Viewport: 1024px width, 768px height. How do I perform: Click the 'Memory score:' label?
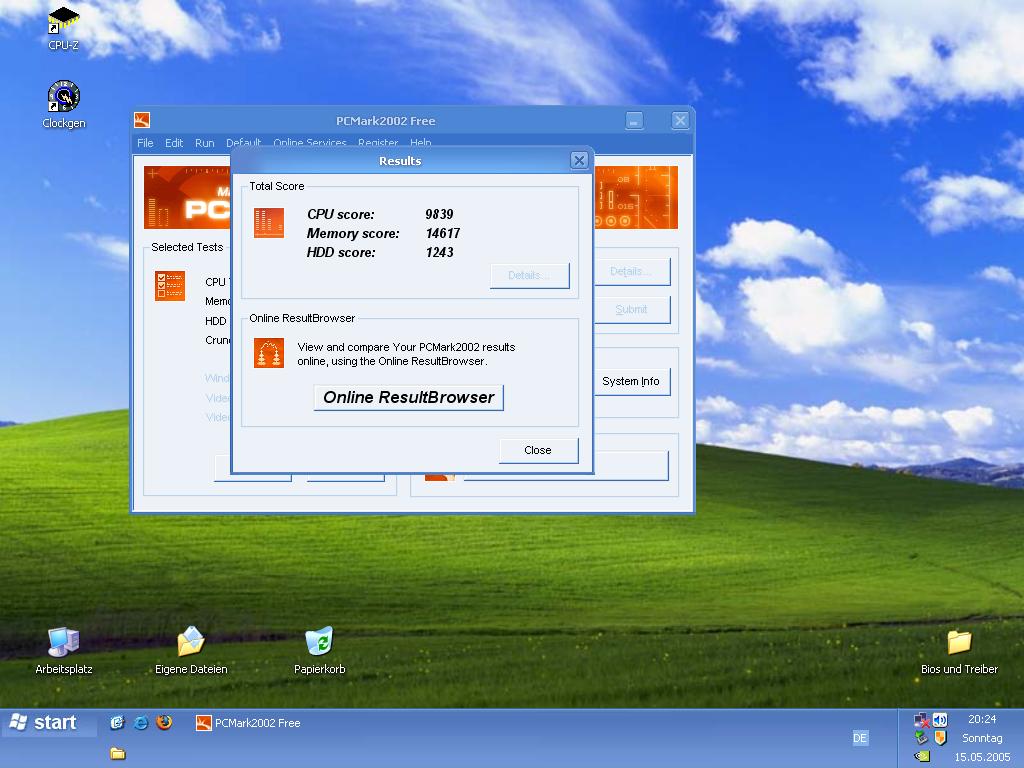(353, 233)
